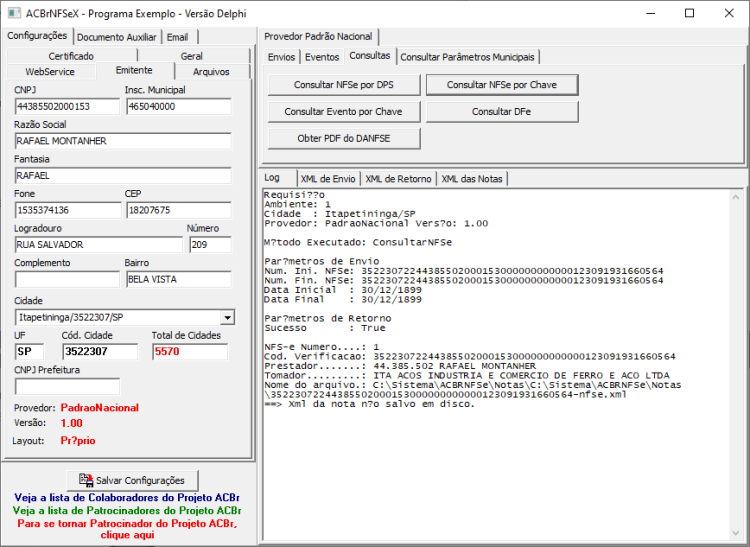Image resolution: width=750 pixels, height=547 pixels.
Task: Focus the empty CNPJ Prefeitura field
Action: click(67, 386)
